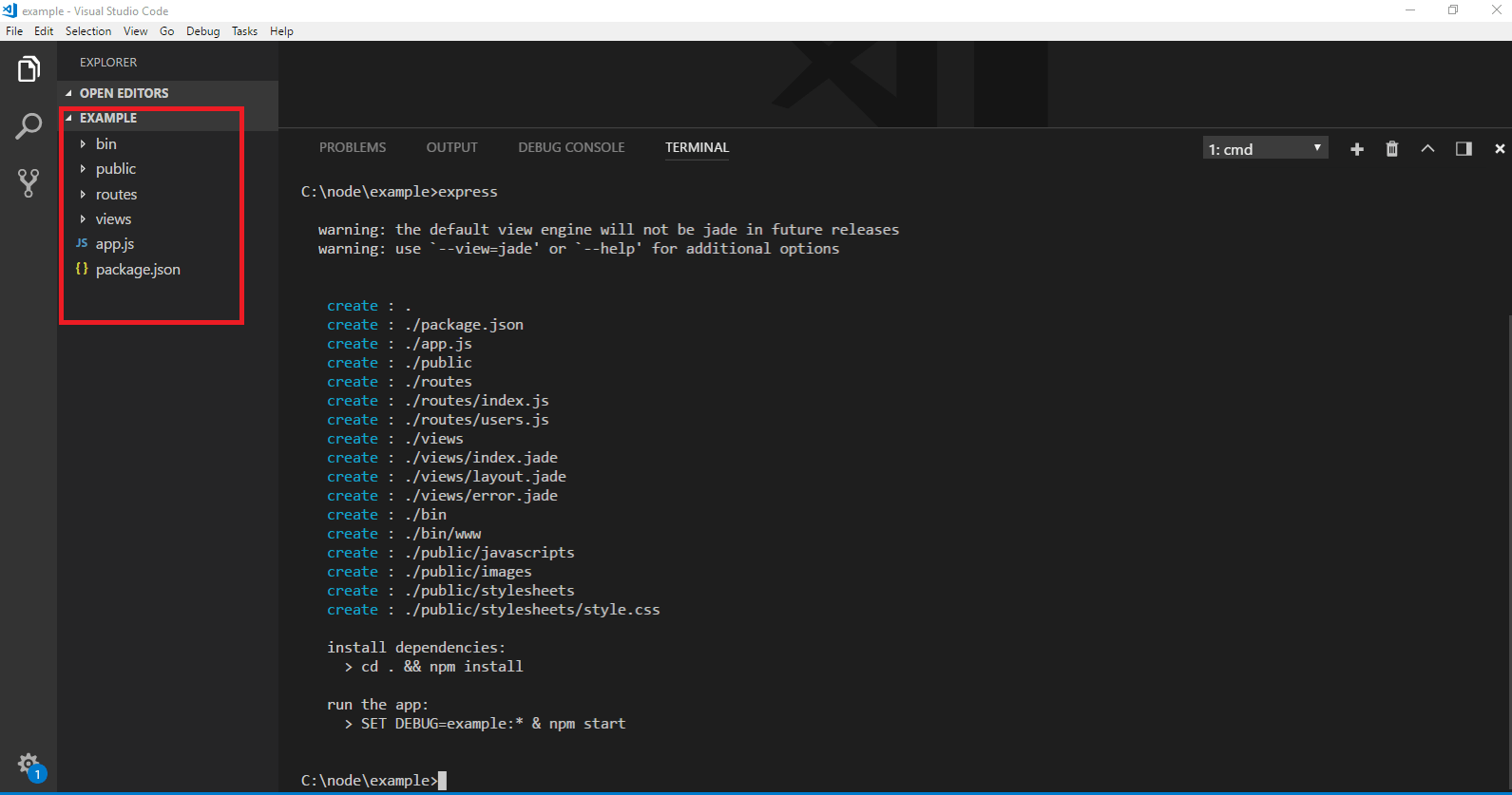Switch to the DEBUG CONSOLE tab
1512x795 pixels.
tap(571, 147)
